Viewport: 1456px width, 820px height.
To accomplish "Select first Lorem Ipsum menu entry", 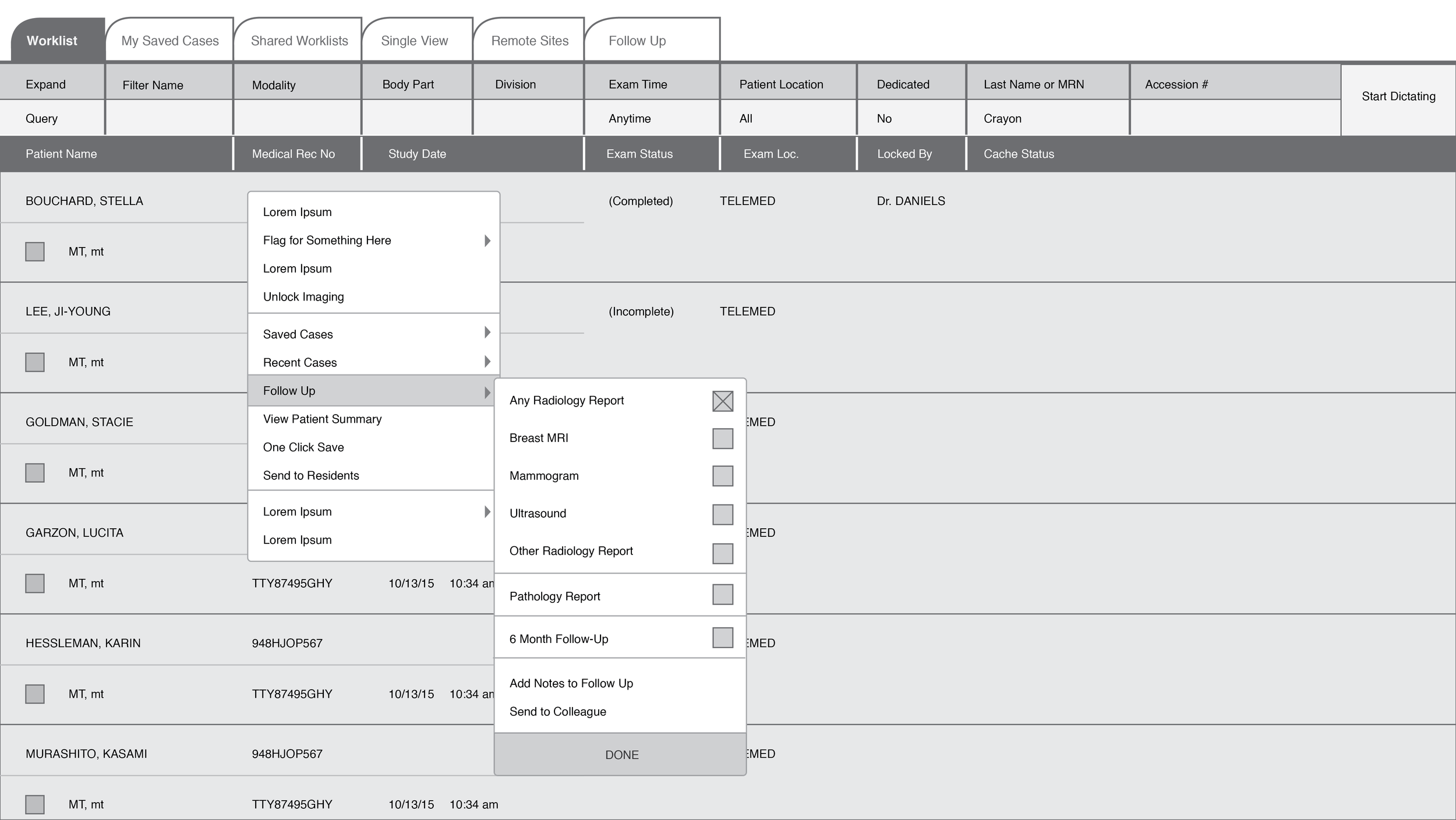I will pyautogui.click(x=373, y=212).
